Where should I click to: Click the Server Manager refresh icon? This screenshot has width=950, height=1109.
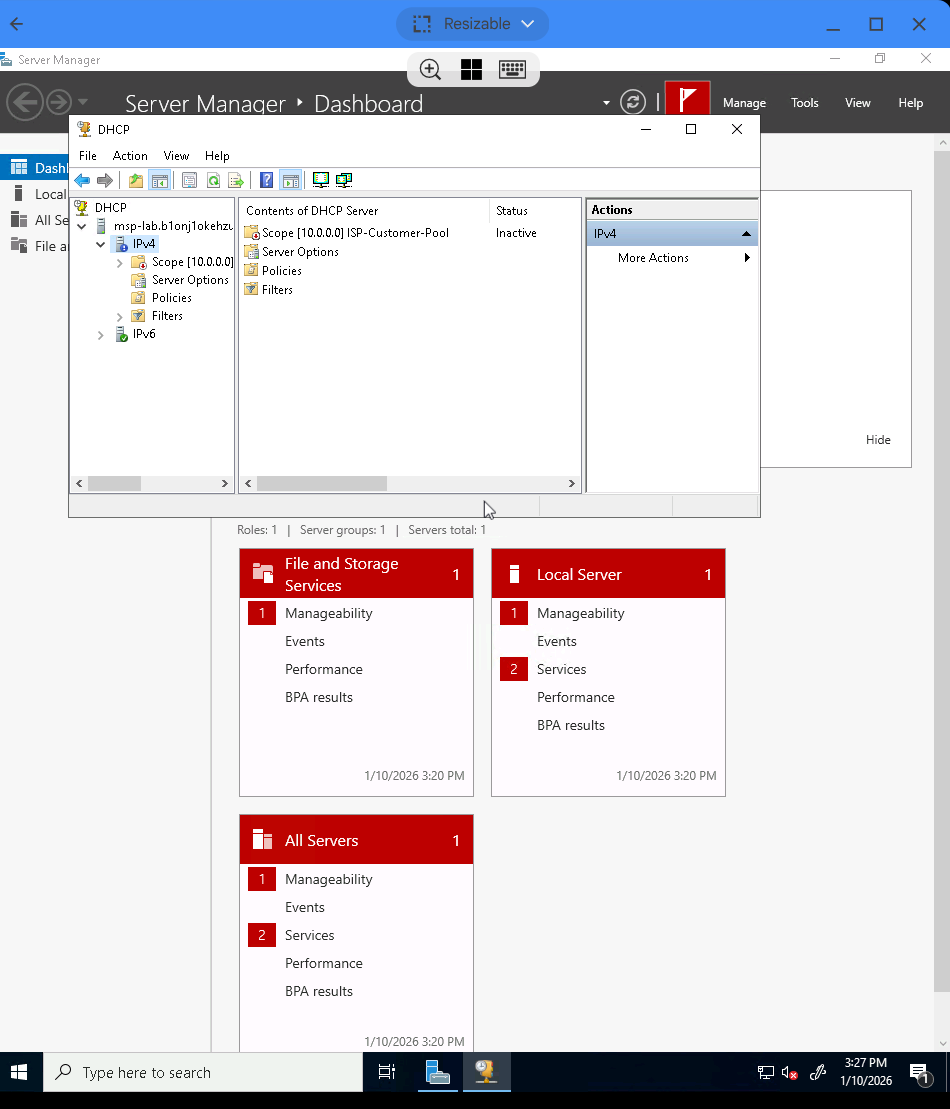[x=632, y=102]
